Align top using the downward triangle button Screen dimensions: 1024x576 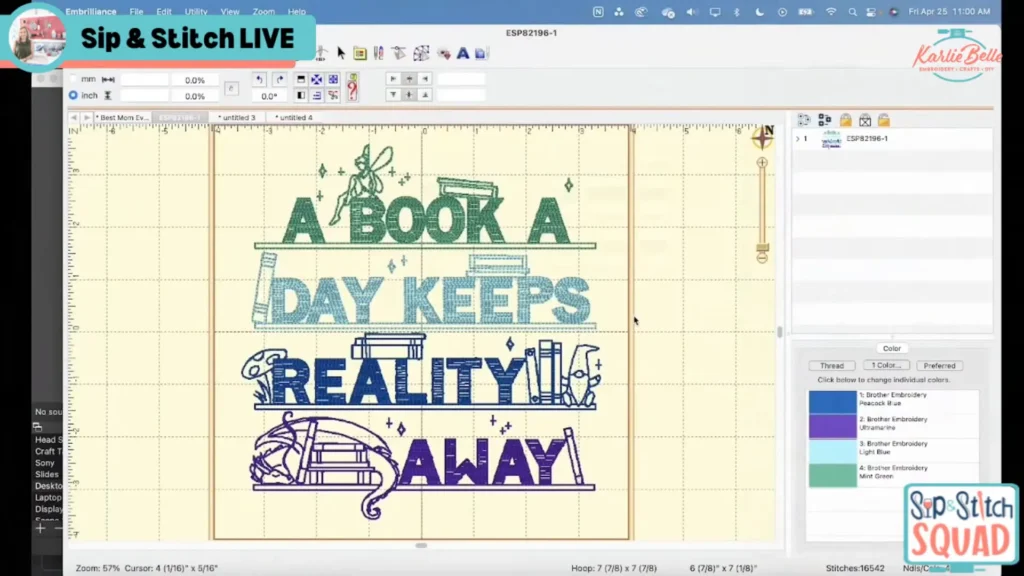(393, 95)
